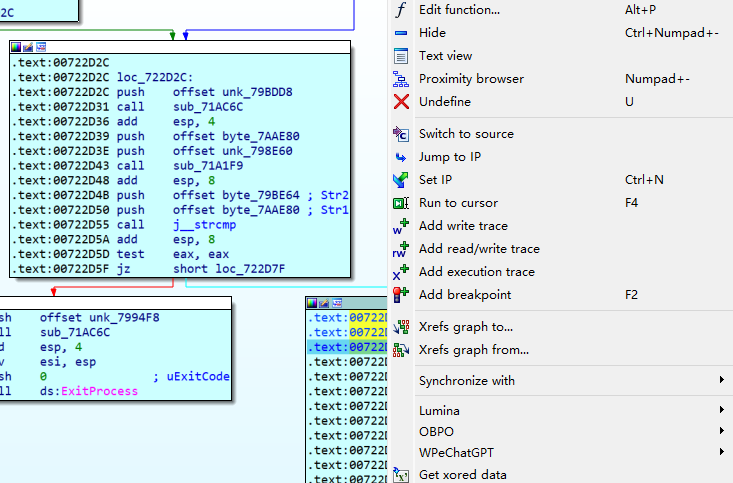The image size is (733, 483).
Task: Select Add write trace entry
Action: click(x=561, y=225)
